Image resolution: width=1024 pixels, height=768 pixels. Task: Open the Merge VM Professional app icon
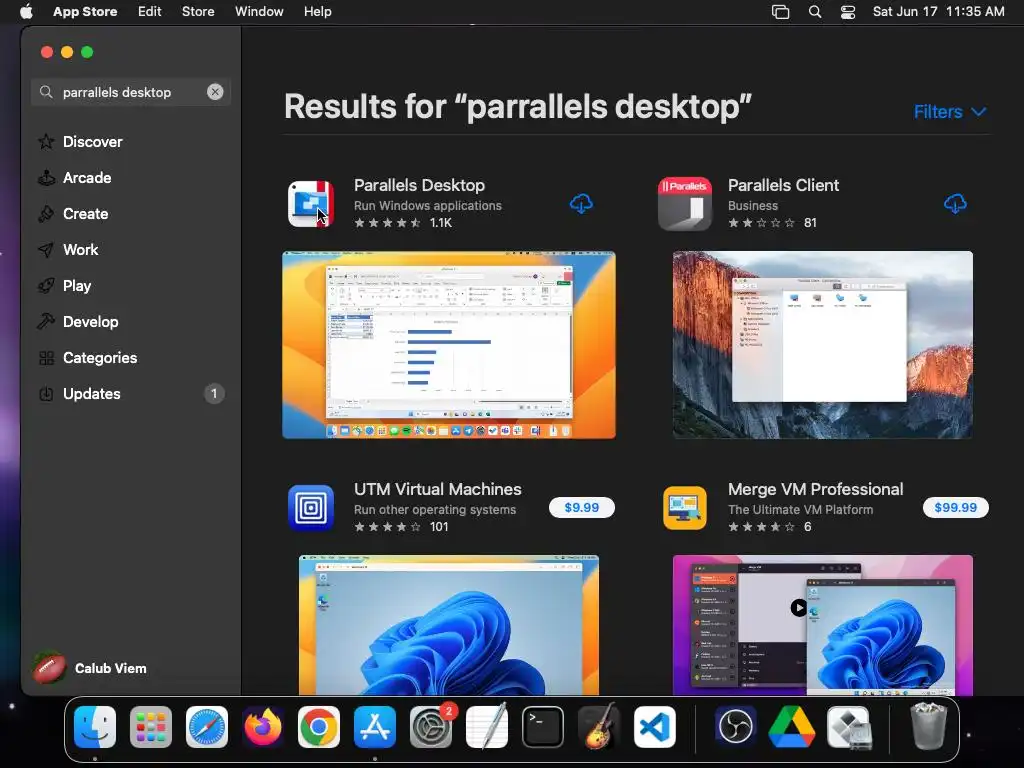tap(684, 507)
